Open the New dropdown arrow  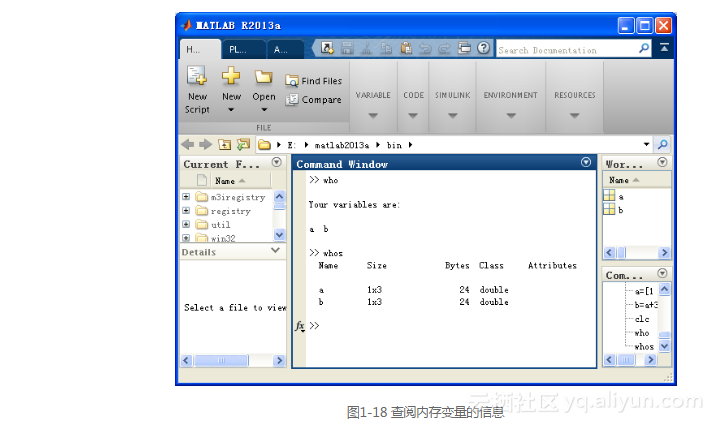(231, 110)
